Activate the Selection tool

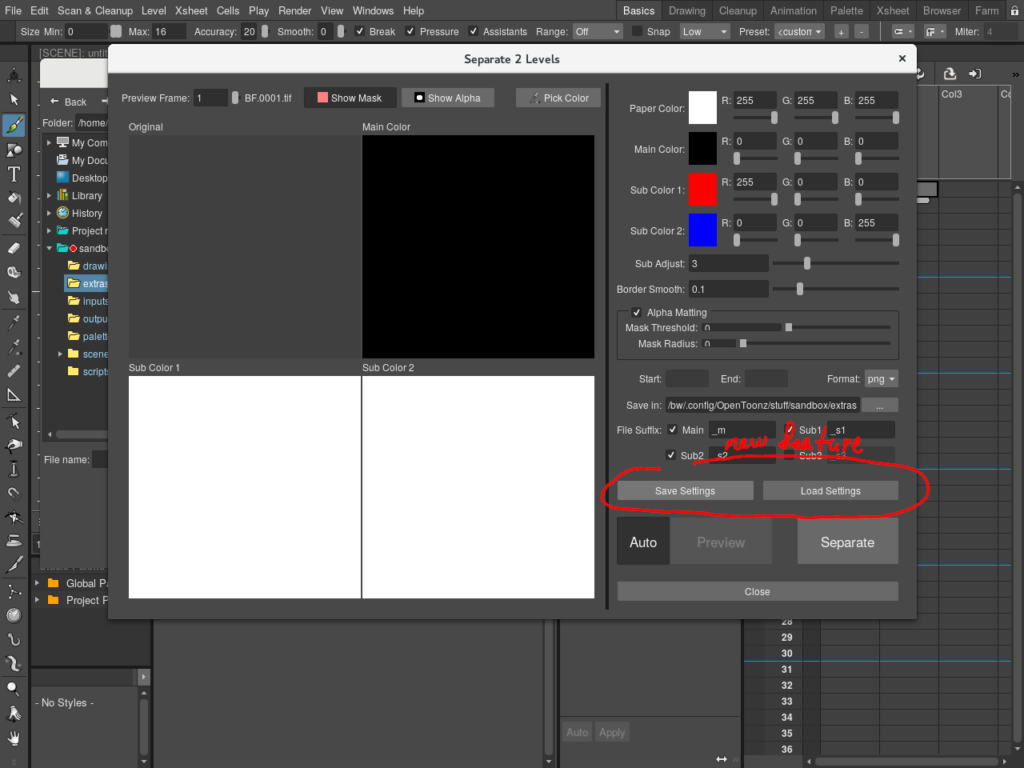pos(14,100)
